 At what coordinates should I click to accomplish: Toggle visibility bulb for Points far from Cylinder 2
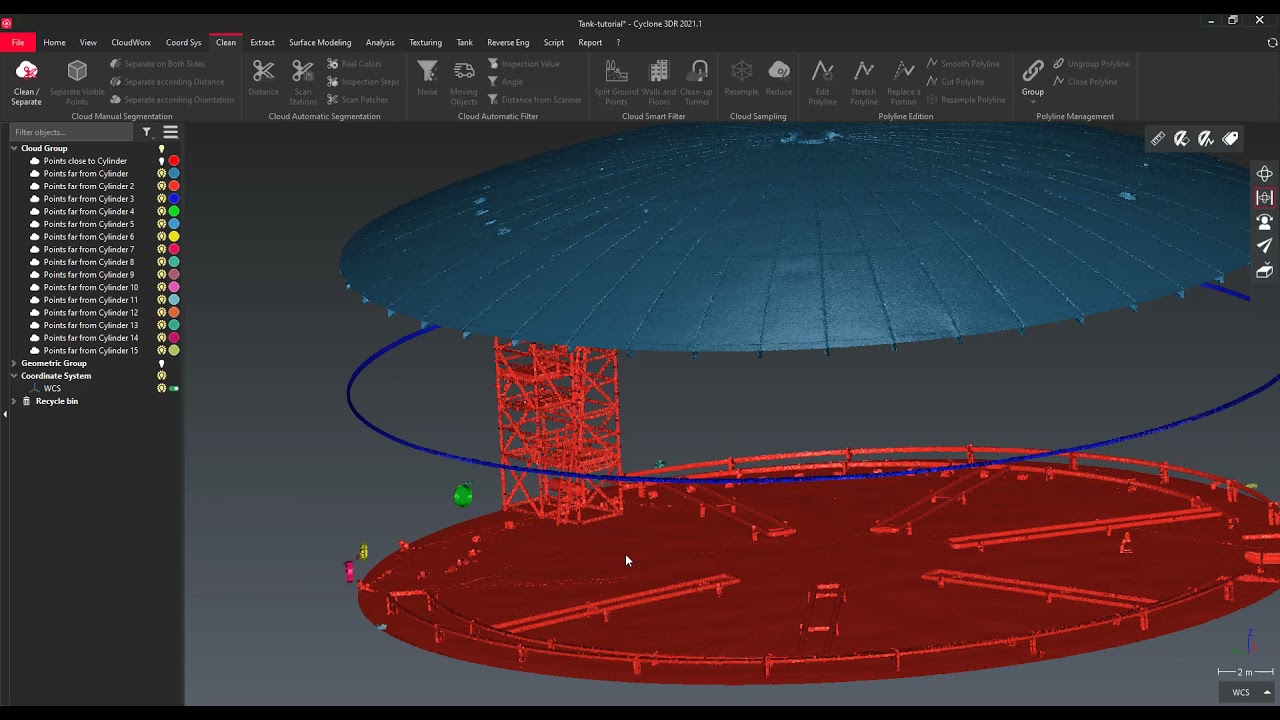pos(161,186)
